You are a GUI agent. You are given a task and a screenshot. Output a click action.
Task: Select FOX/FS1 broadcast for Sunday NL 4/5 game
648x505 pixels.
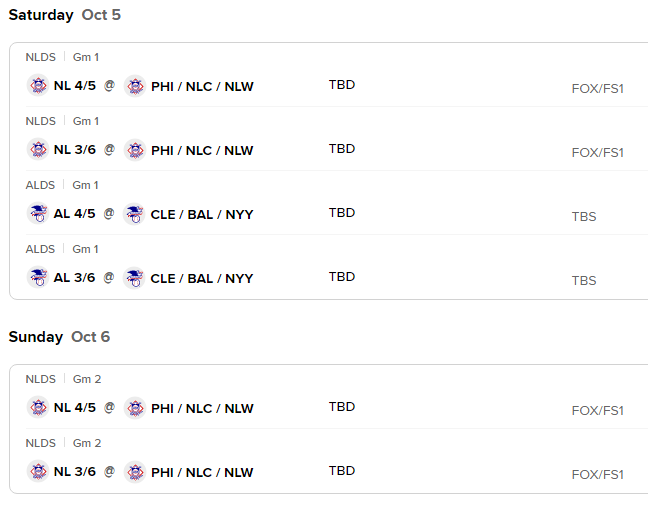(x=598, y=410)
